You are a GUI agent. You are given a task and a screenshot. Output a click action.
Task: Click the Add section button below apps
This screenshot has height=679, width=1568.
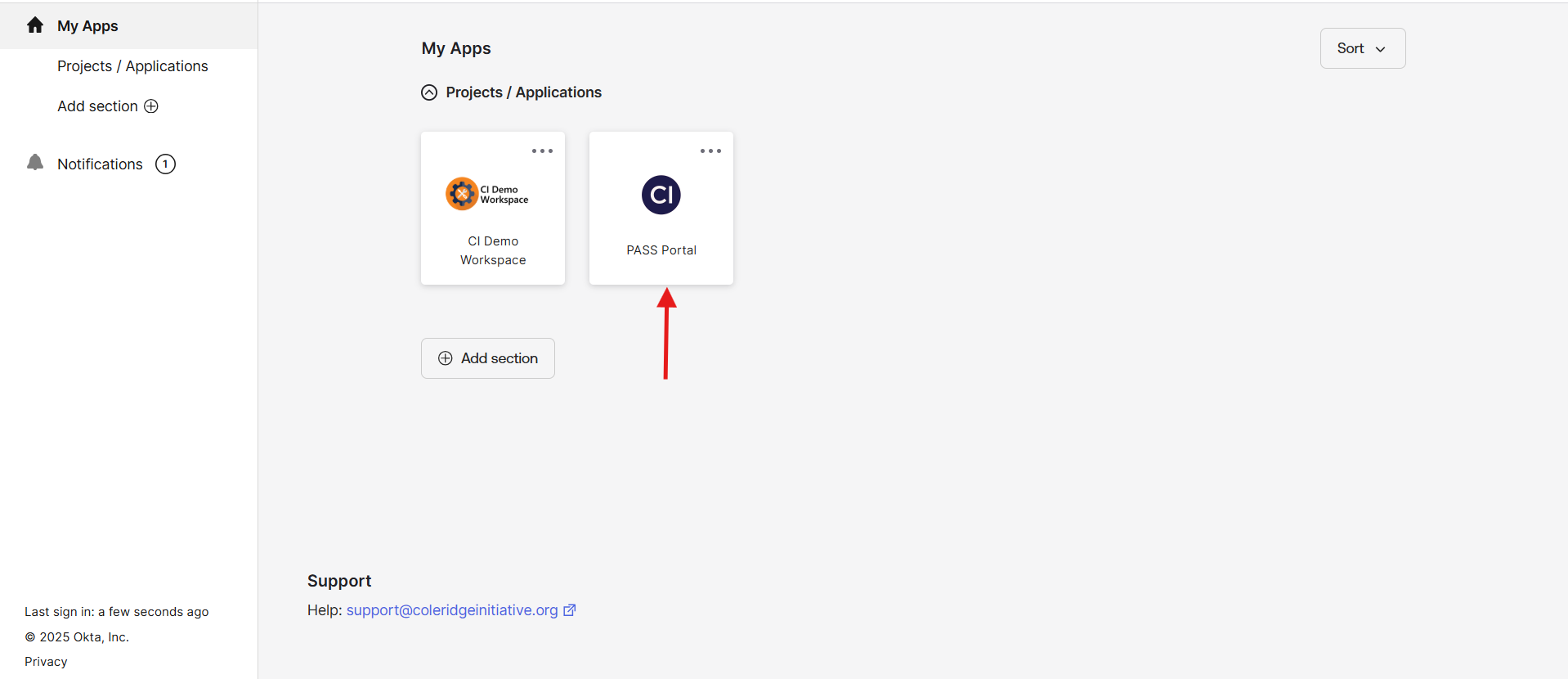tap(488, 358)
